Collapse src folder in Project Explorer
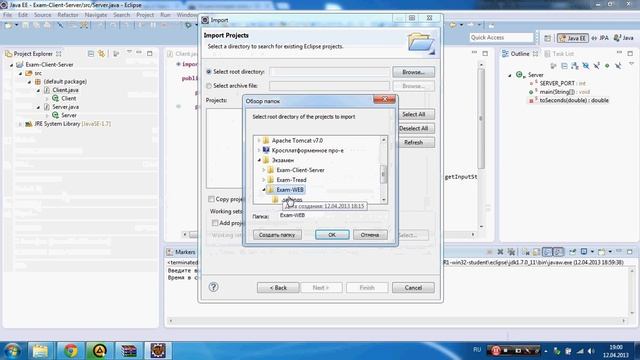Viewport: 640px width, 360px height. tap(20, 73)
